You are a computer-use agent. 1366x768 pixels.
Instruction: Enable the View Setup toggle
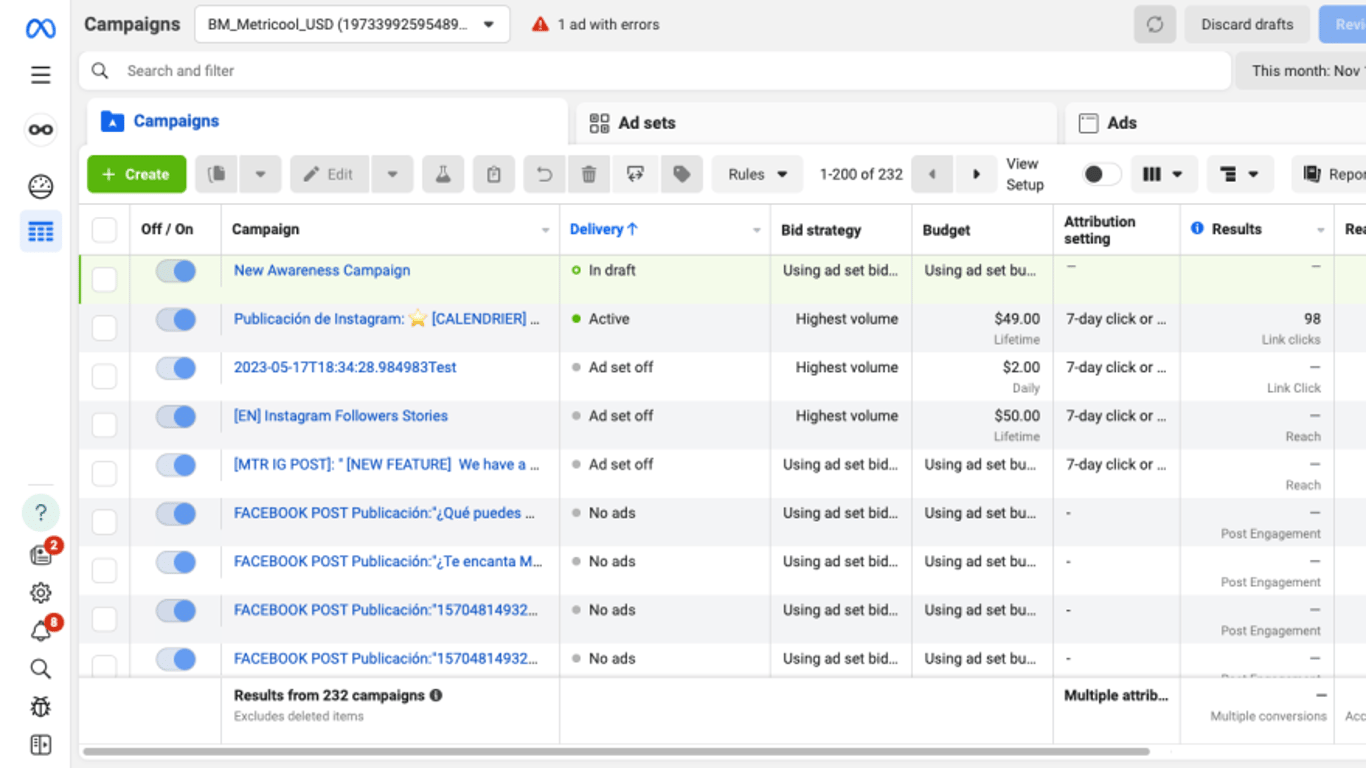click(1100, 174)
